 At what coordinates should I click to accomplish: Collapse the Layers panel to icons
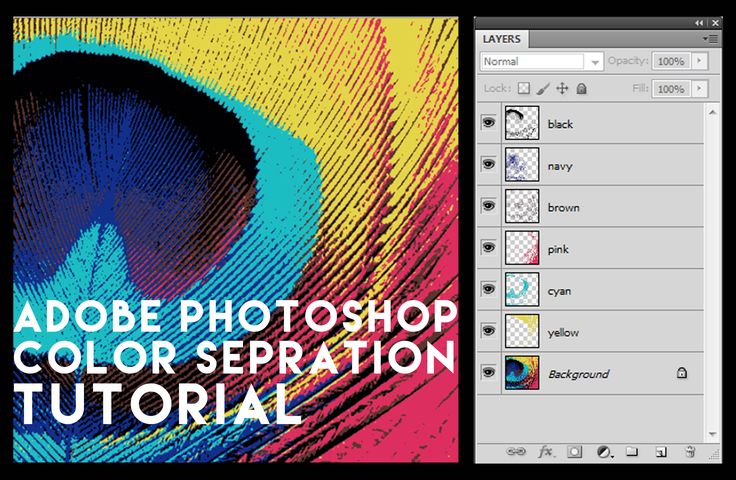click(x=699, y=23)
